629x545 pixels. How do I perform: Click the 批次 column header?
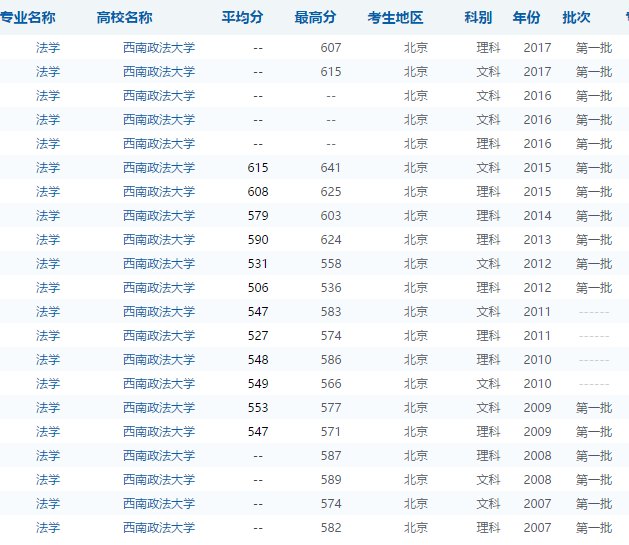coord(576,18)
